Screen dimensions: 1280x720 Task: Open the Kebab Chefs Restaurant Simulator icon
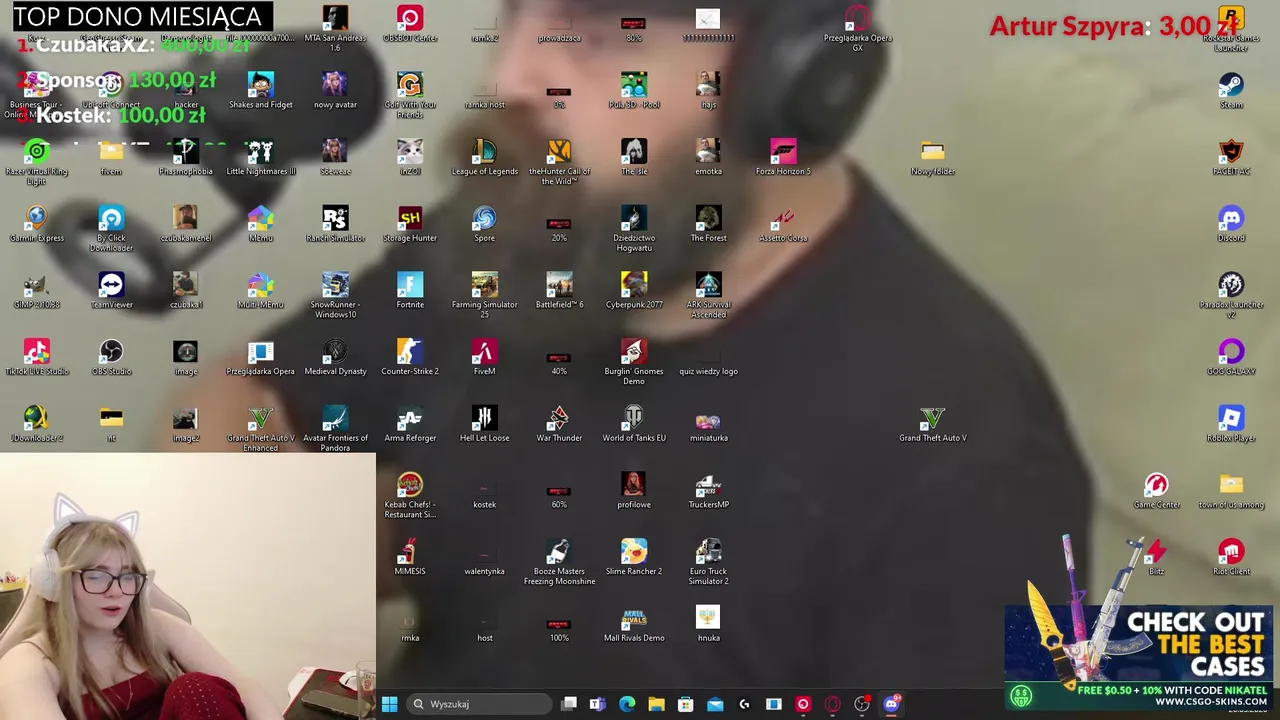410,495
